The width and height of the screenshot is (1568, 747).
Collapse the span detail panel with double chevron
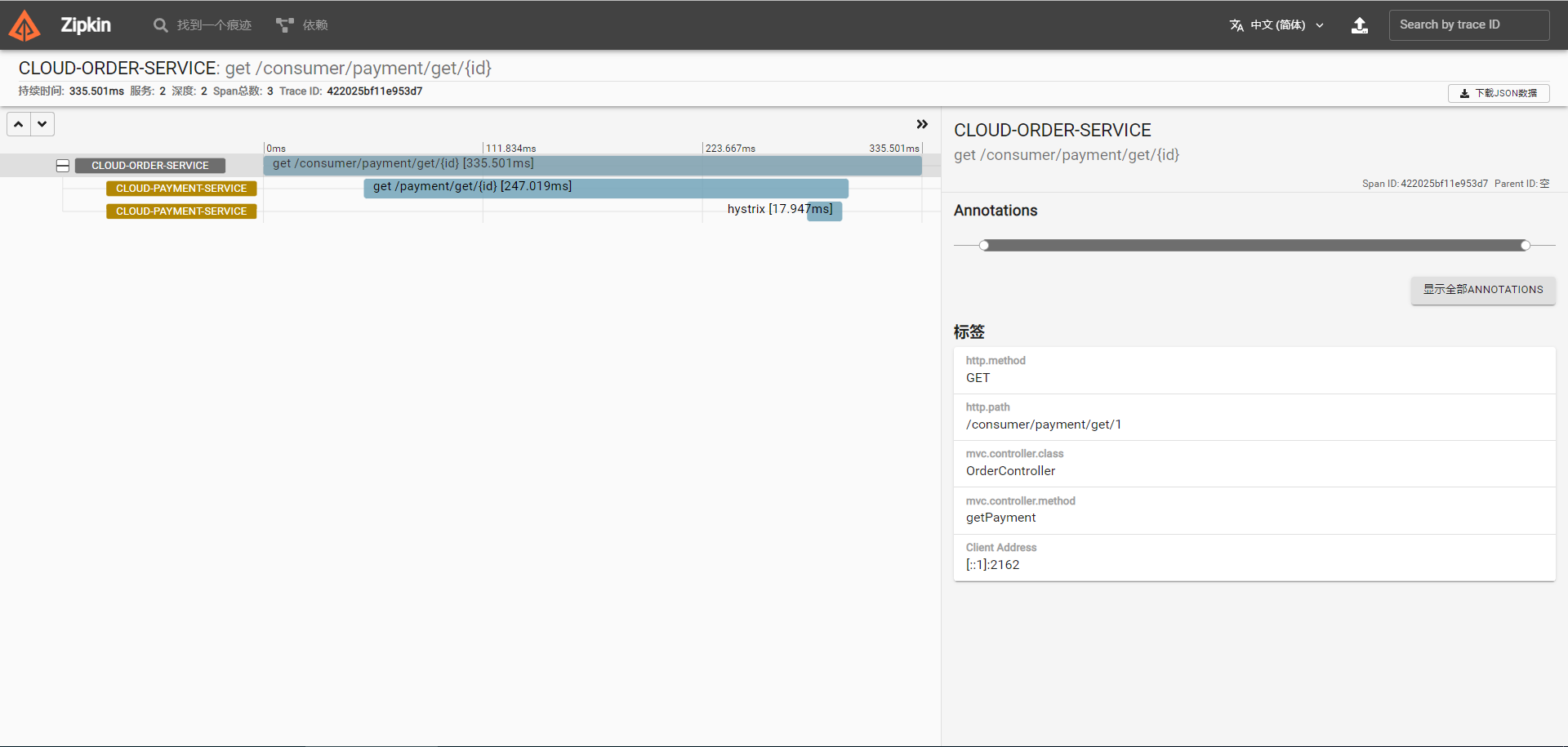pyautogui.click(x=922, y=124)
